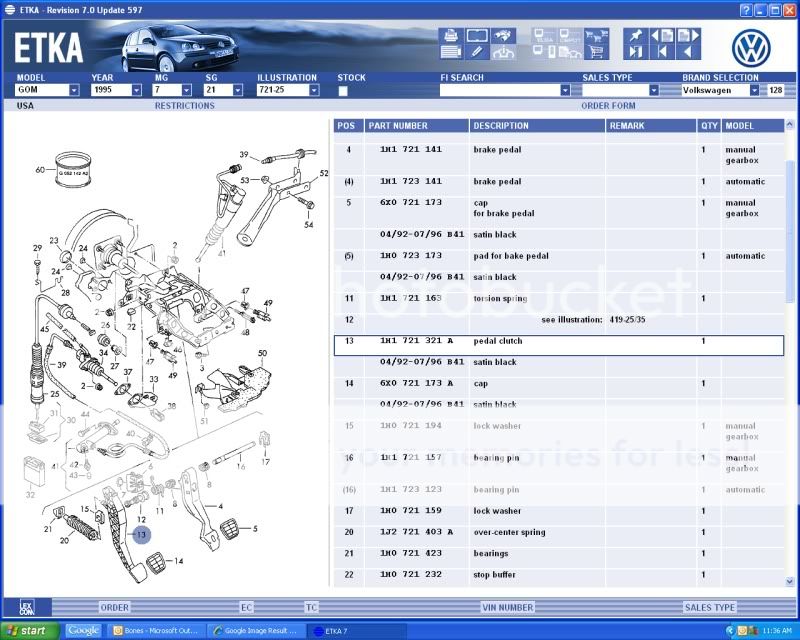The image size is (800, 640).
Task: Expand the YEAR dropdown showing 1995
Action: click(x=135, y=90)
